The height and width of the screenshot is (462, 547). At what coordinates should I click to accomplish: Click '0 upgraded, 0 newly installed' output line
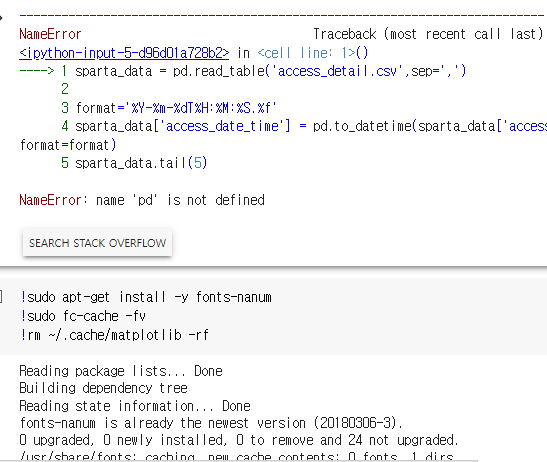239,440
